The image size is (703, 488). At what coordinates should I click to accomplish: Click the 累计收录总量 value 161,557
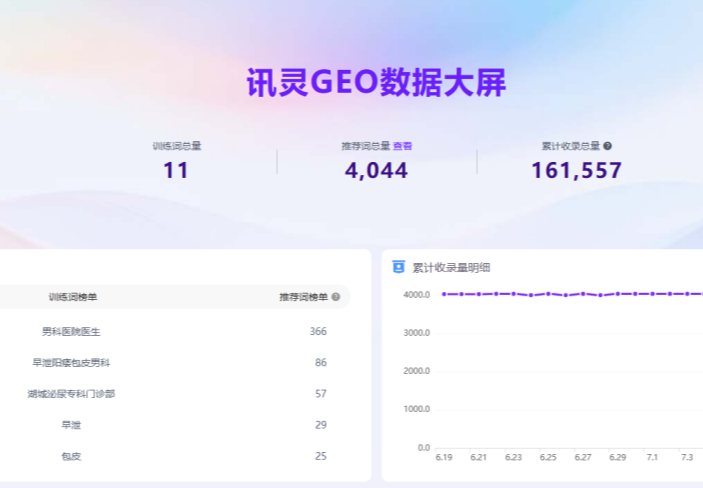pyautogui.click(x=577, y=170)
